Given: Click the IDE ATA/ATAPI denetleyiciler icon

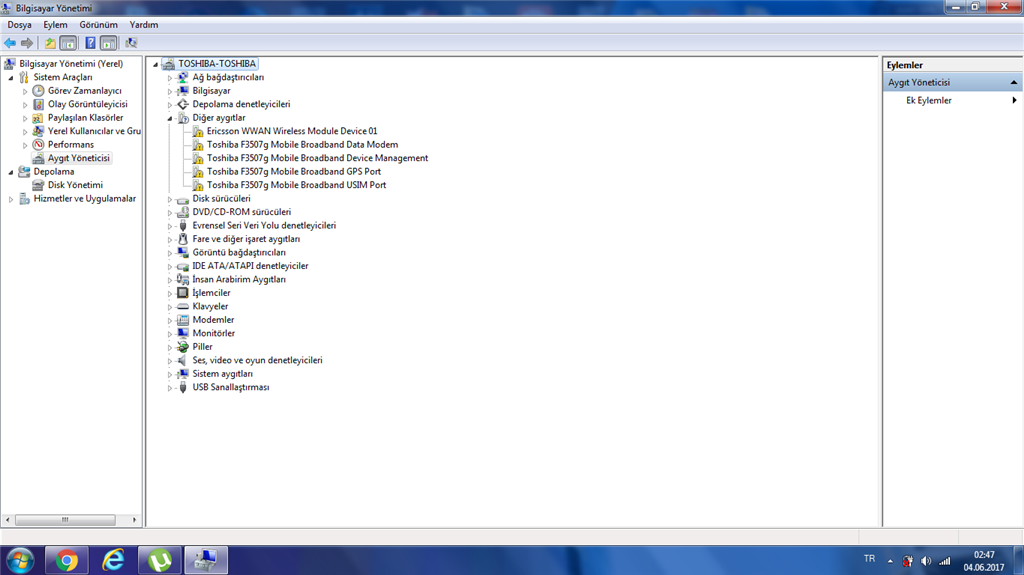Looking at the screenshot, I should click(183, 266).
